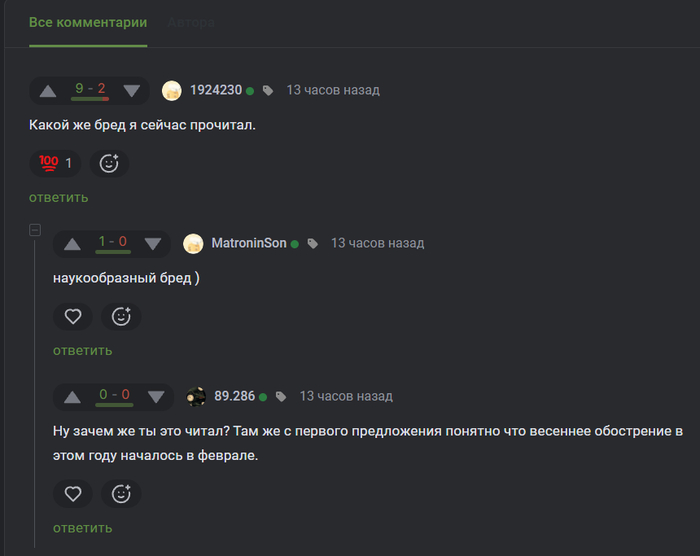Click ответить under 89.286's comment
Viewport: 700px width, 556px height.
83,528
